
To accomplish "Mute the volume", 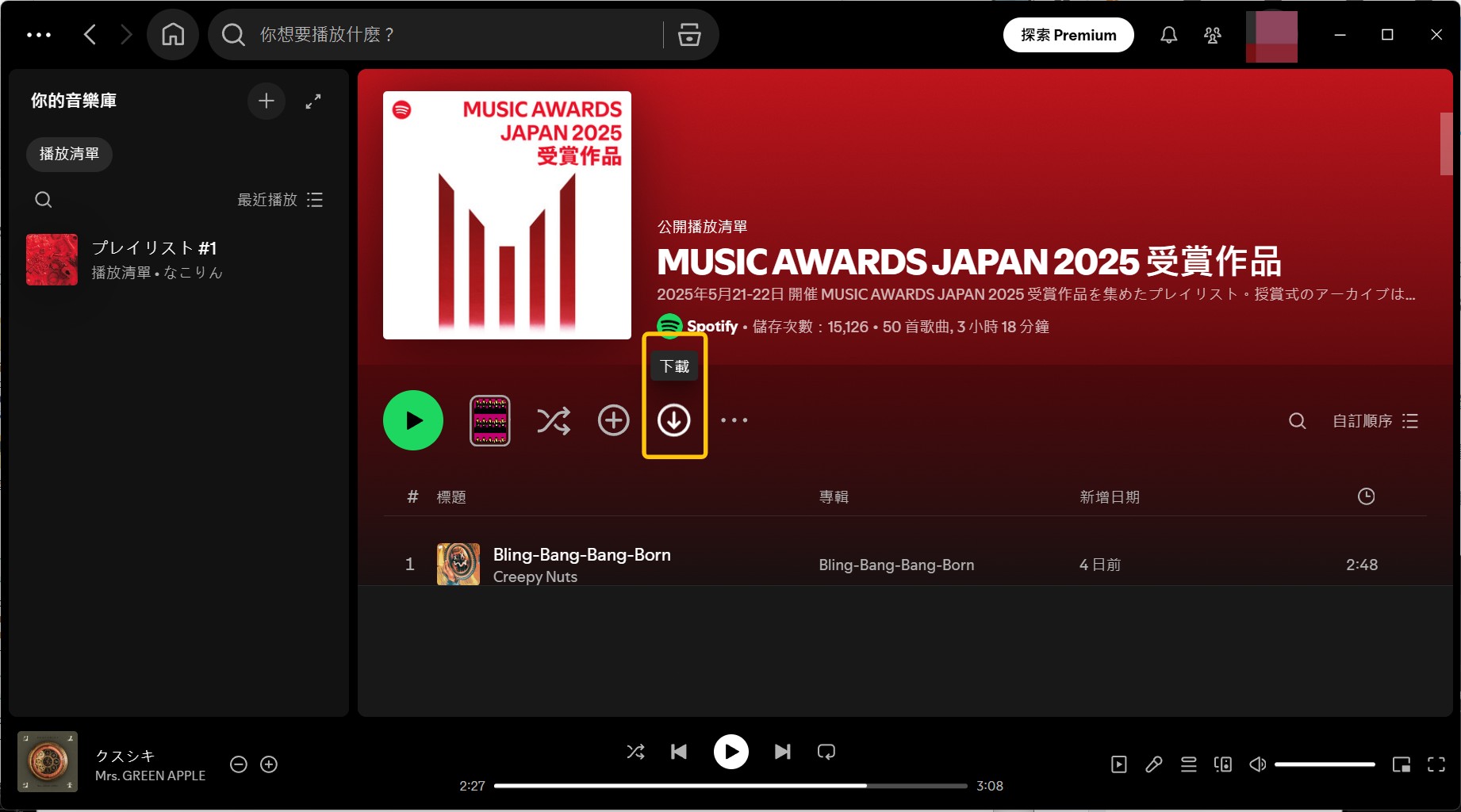I will [1257, 764].
